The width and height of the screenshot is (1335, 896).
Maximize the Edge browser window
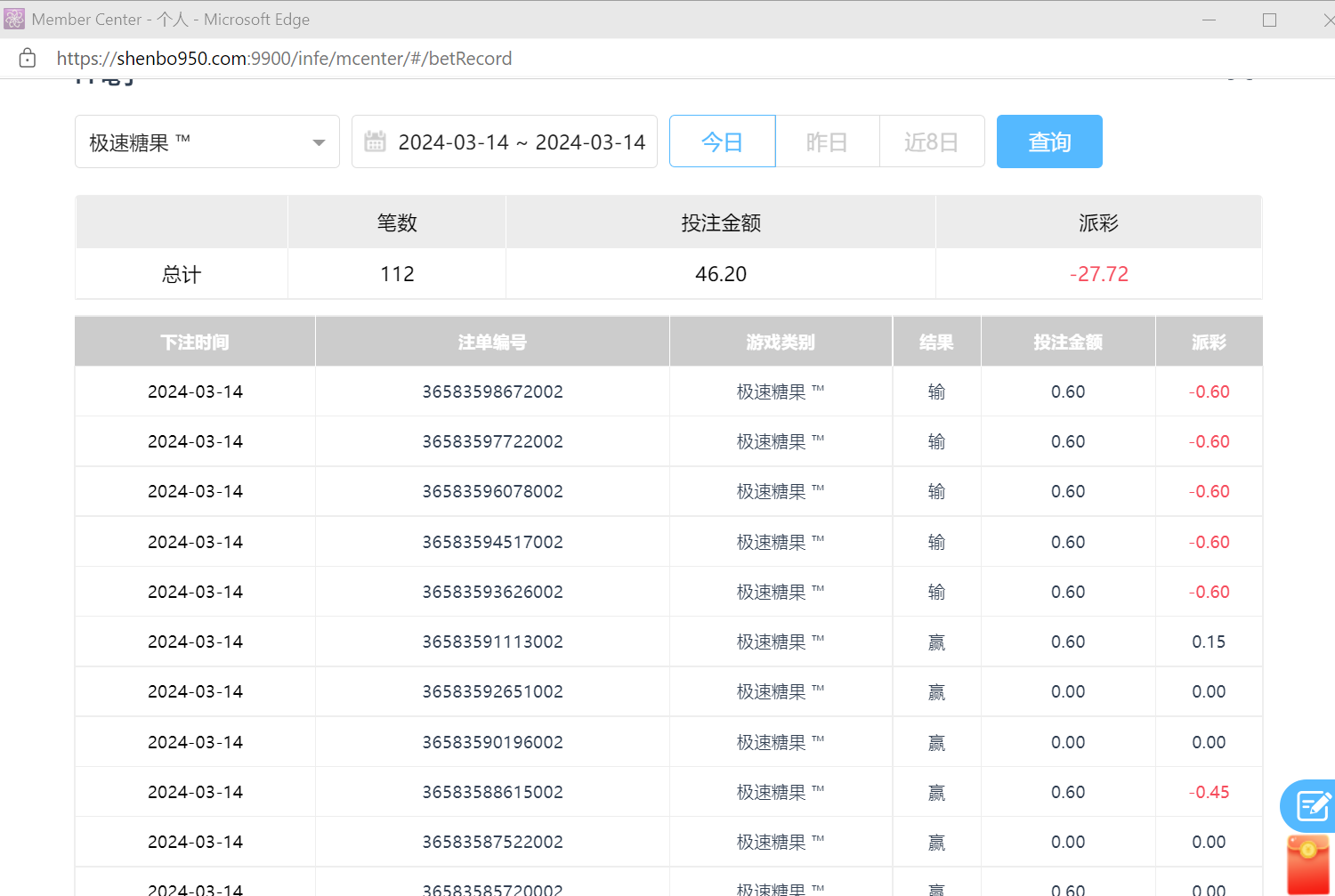tap(1269, 20)
